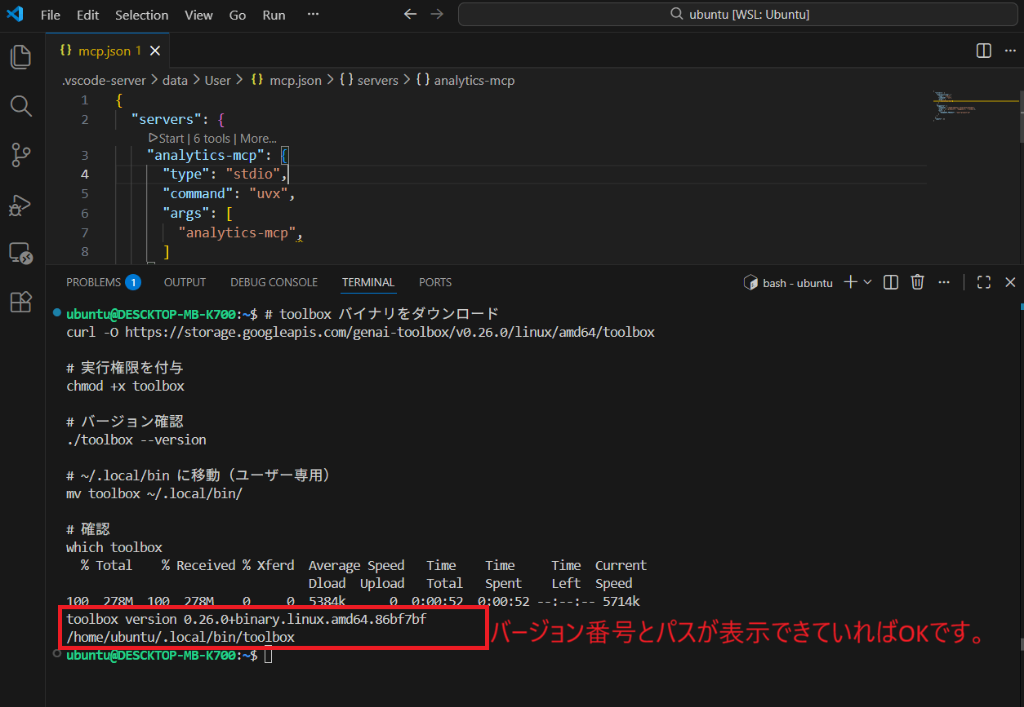Click the mv toolbox ~/.local/bin/ line
The height and width of the screenshot is (707, 1024).
tap(154, 494)
